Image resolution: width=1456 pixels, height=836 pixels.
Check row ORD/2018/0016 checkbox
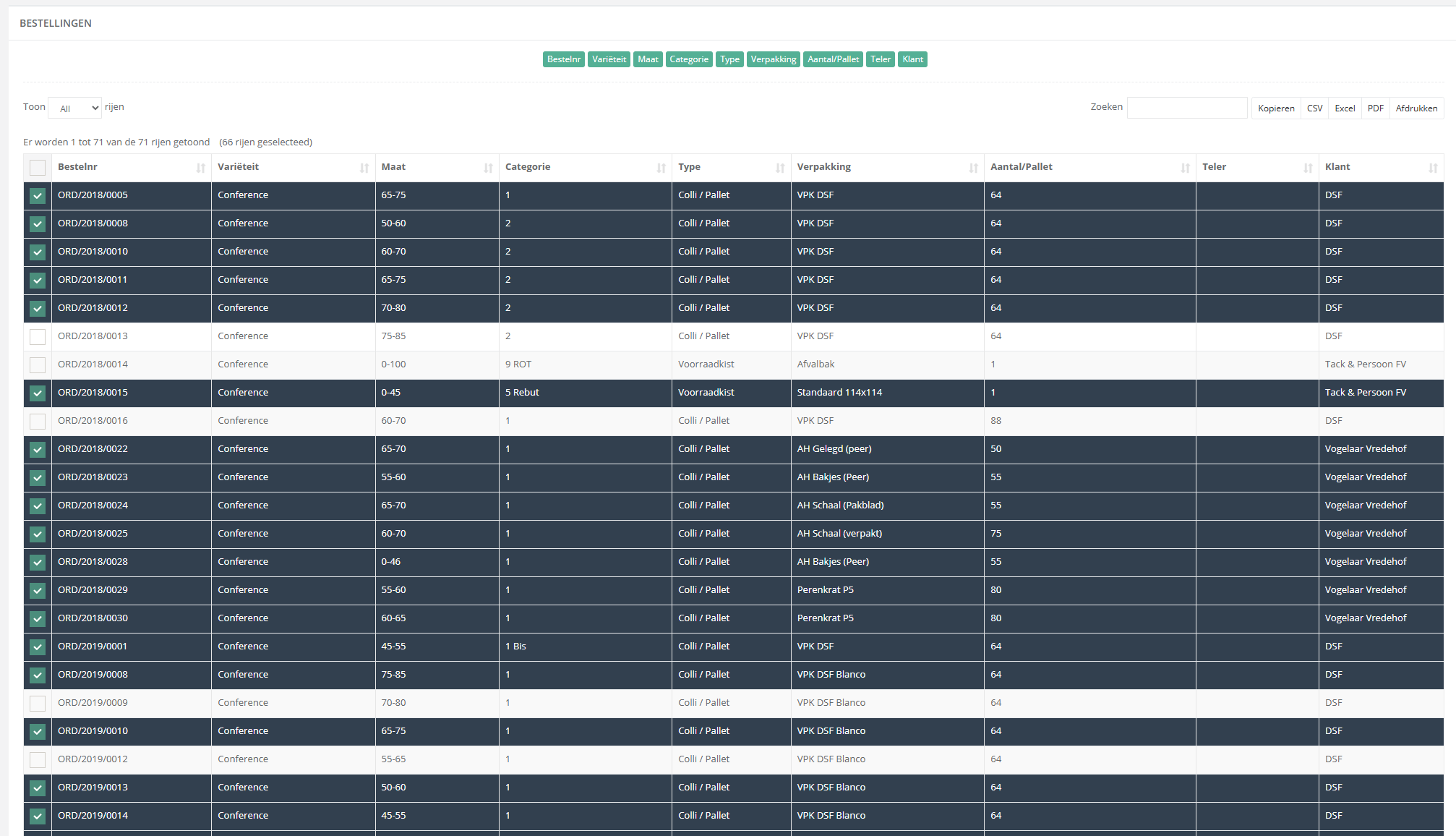point(38,422)
